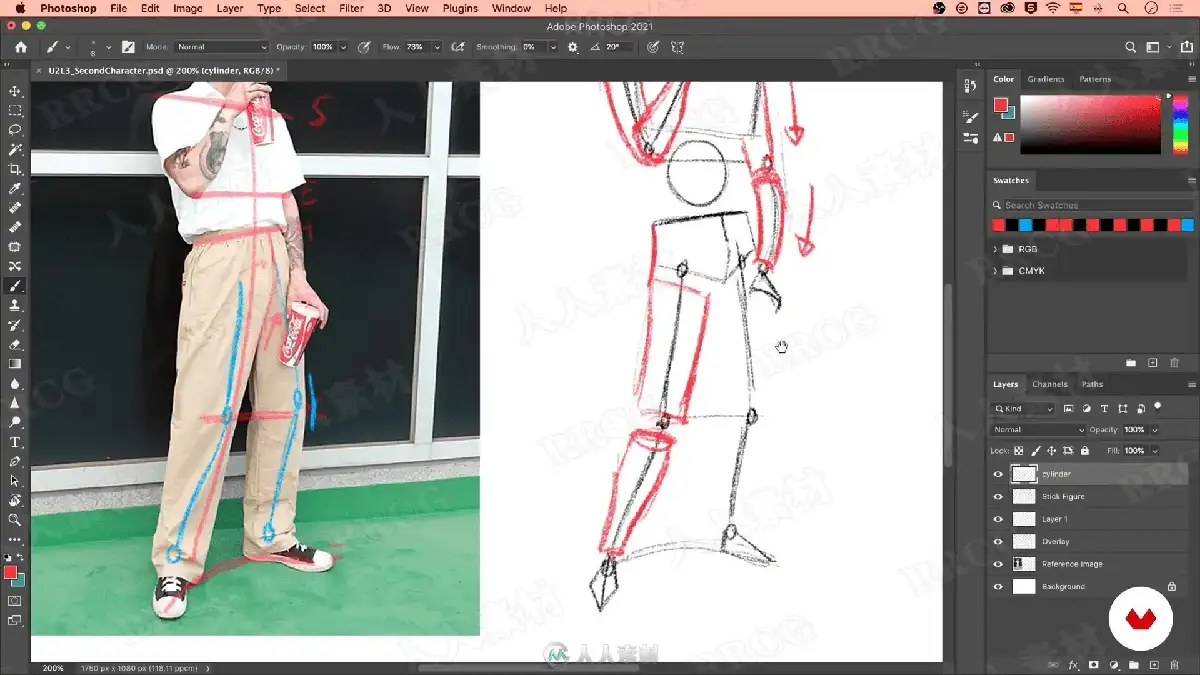Create a new layer group
This screenshot has width=1200, height=675.
[1134, 664]
